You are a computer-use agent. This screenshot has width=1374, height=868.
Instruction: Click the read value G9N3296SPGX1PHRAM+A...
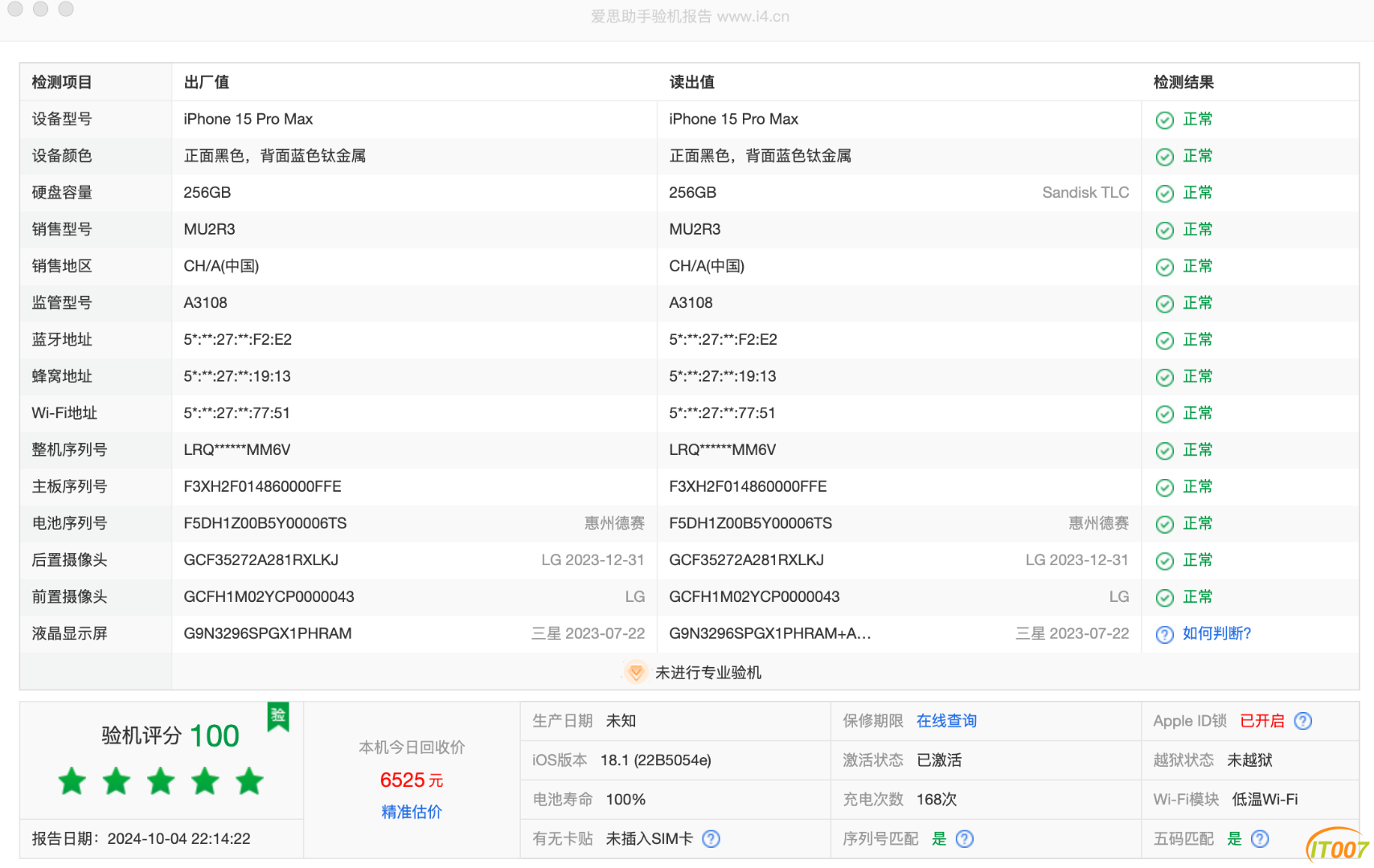pyautogui.click(x=769, y=633)
